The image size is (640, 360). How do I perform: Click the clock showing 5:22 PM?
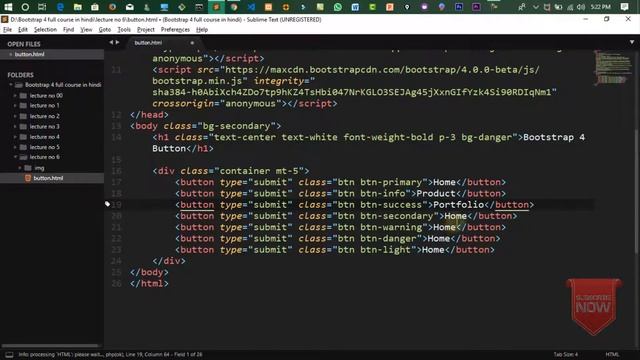(601, 7)
